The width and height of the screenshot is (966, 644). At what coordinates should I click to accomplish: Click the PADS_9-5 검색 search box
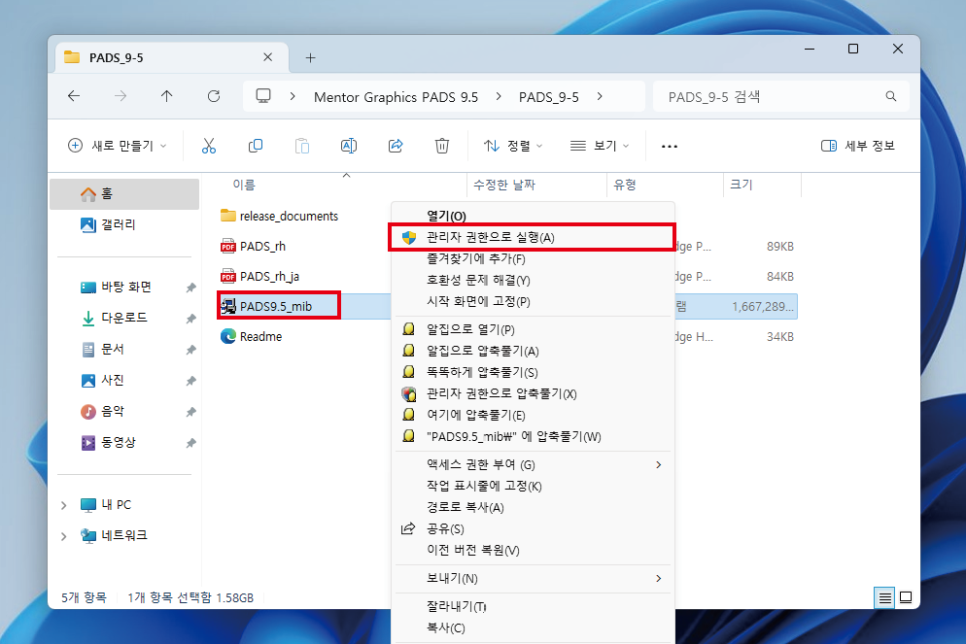[781, 97]
